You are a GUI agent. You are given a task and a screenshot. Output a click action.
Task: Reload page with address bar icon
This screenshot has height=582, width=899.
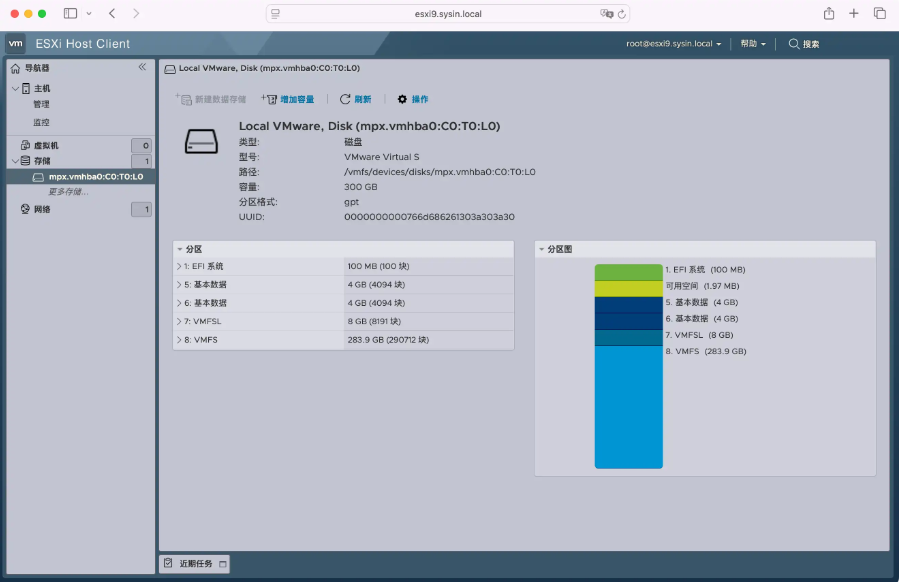pyautogui.click(x=622, y=14)
